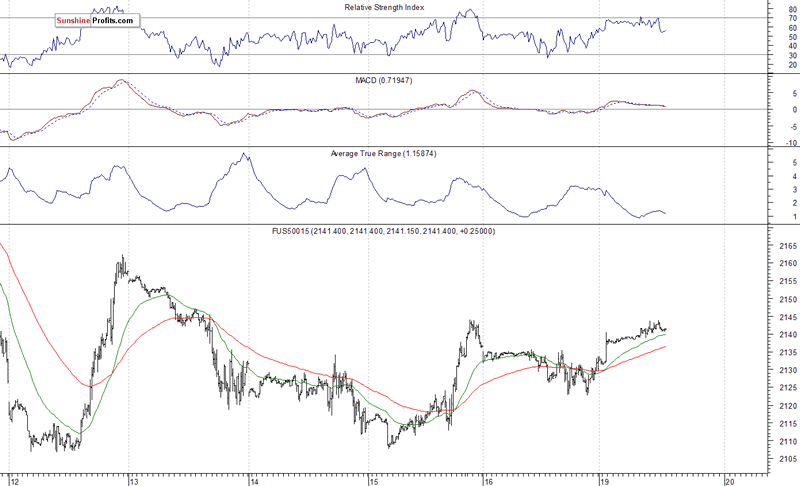800x486 pixels.
Task: Select the Relative Strength Index panel title
Action: tap(383, 8)
